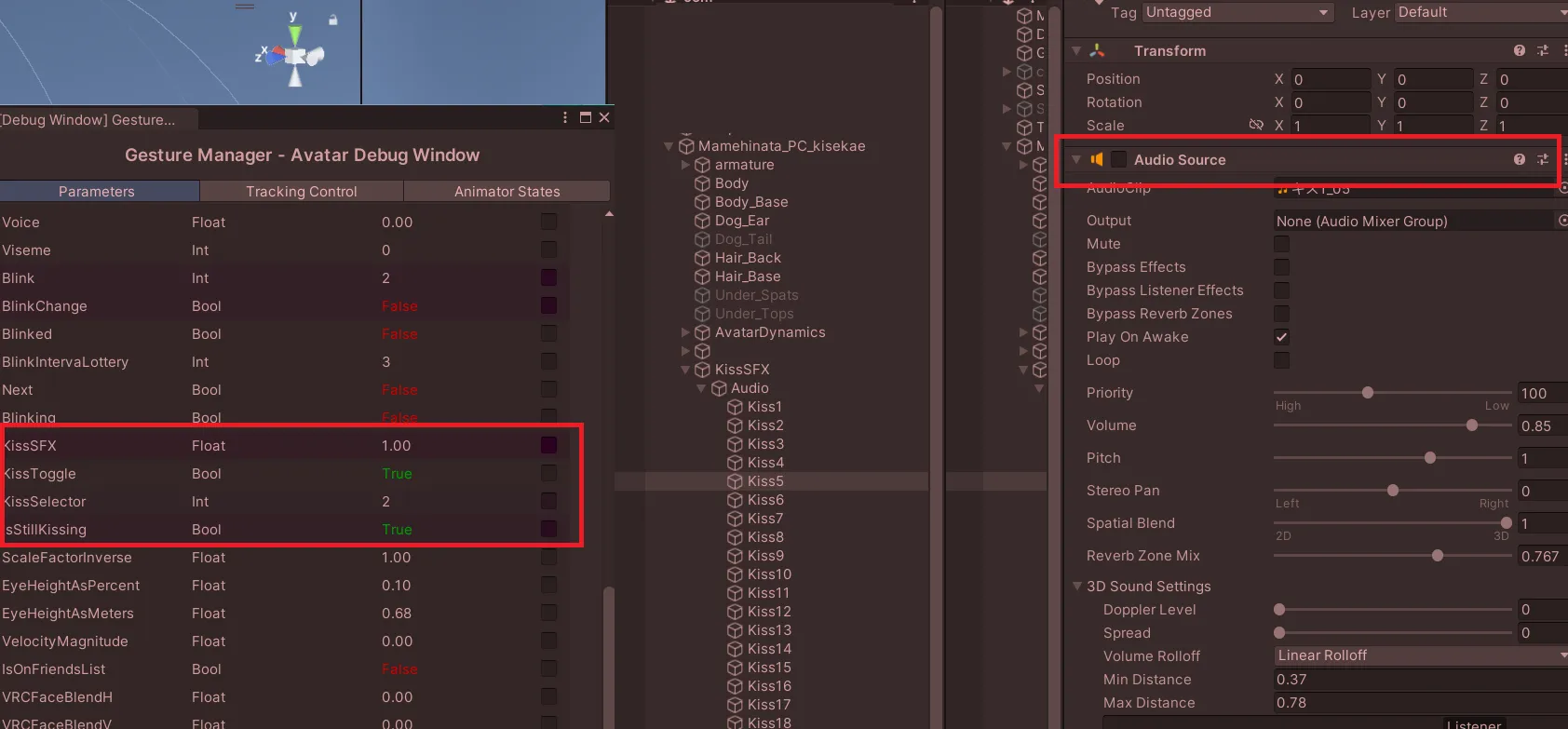Switch to the Parameters tab
The width and height of the screenshot is (1568, 729).
(x=100, y=191)
